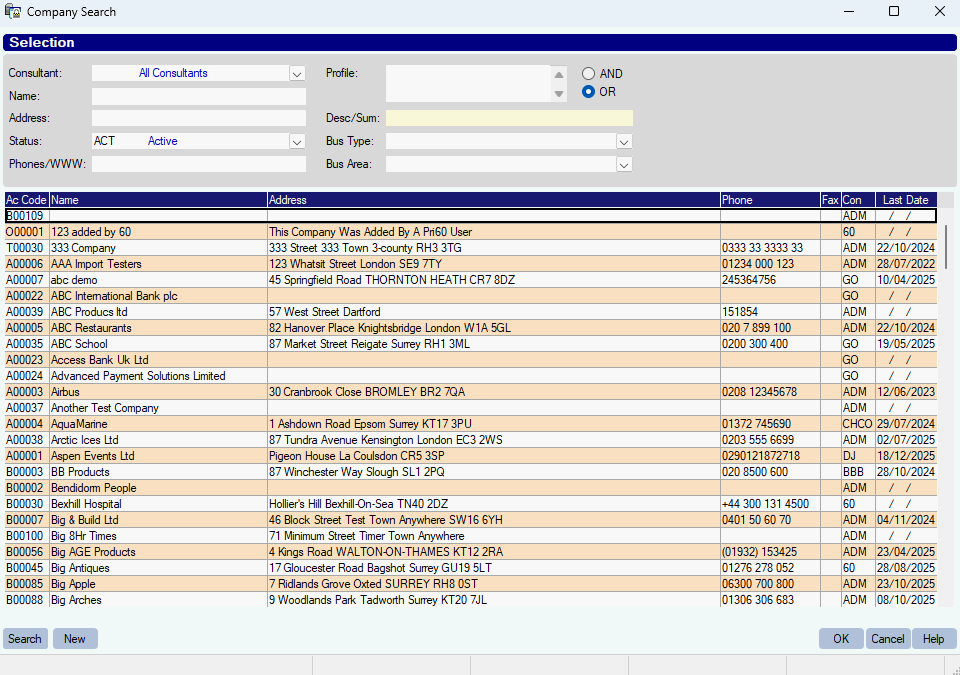Viewport: 960px width, 675px height.
Task: Click the Selection panel header
Action: (479, 42)
